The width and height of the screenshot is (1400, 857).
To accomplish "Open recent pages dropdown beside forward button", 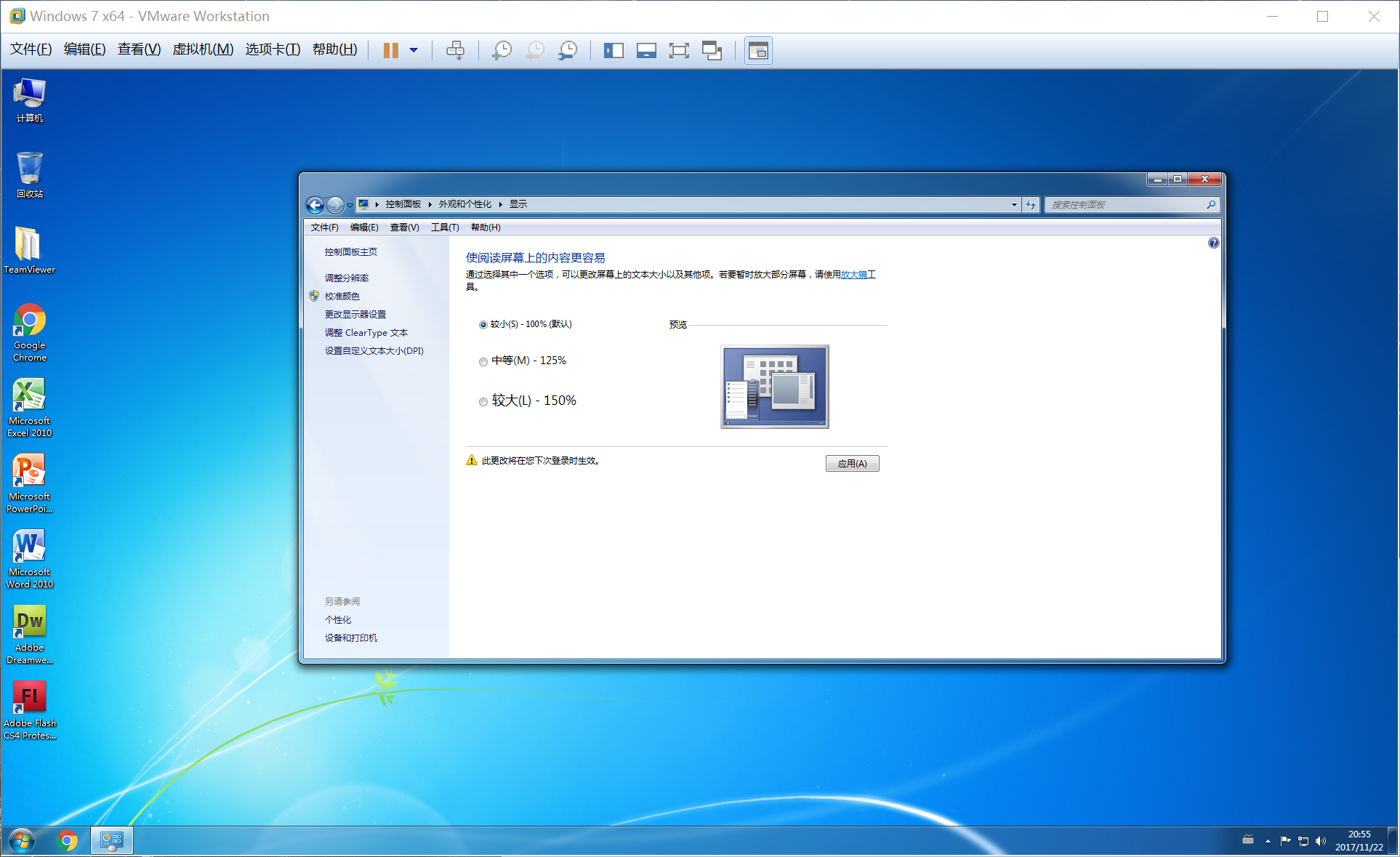I will (350, 206).
